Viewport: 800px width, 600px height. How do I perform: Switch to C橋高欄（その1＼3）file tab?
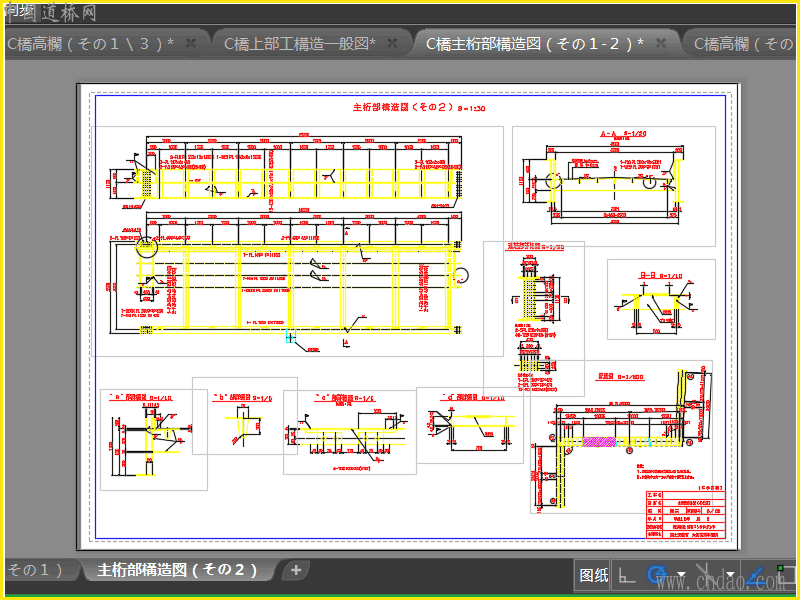(x=90, y=44)
